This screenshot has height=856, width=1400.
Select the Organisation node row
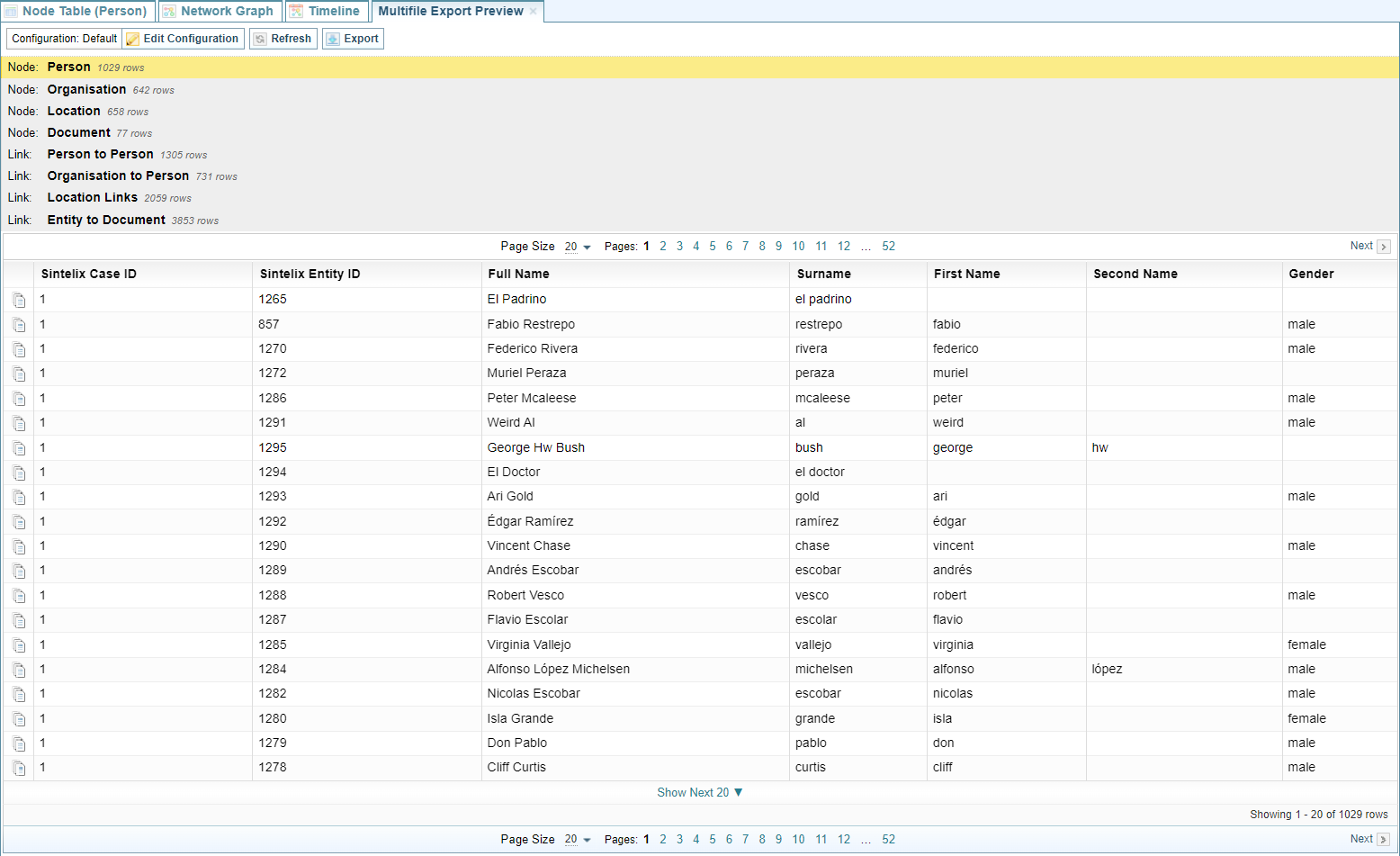coord(86,89)
